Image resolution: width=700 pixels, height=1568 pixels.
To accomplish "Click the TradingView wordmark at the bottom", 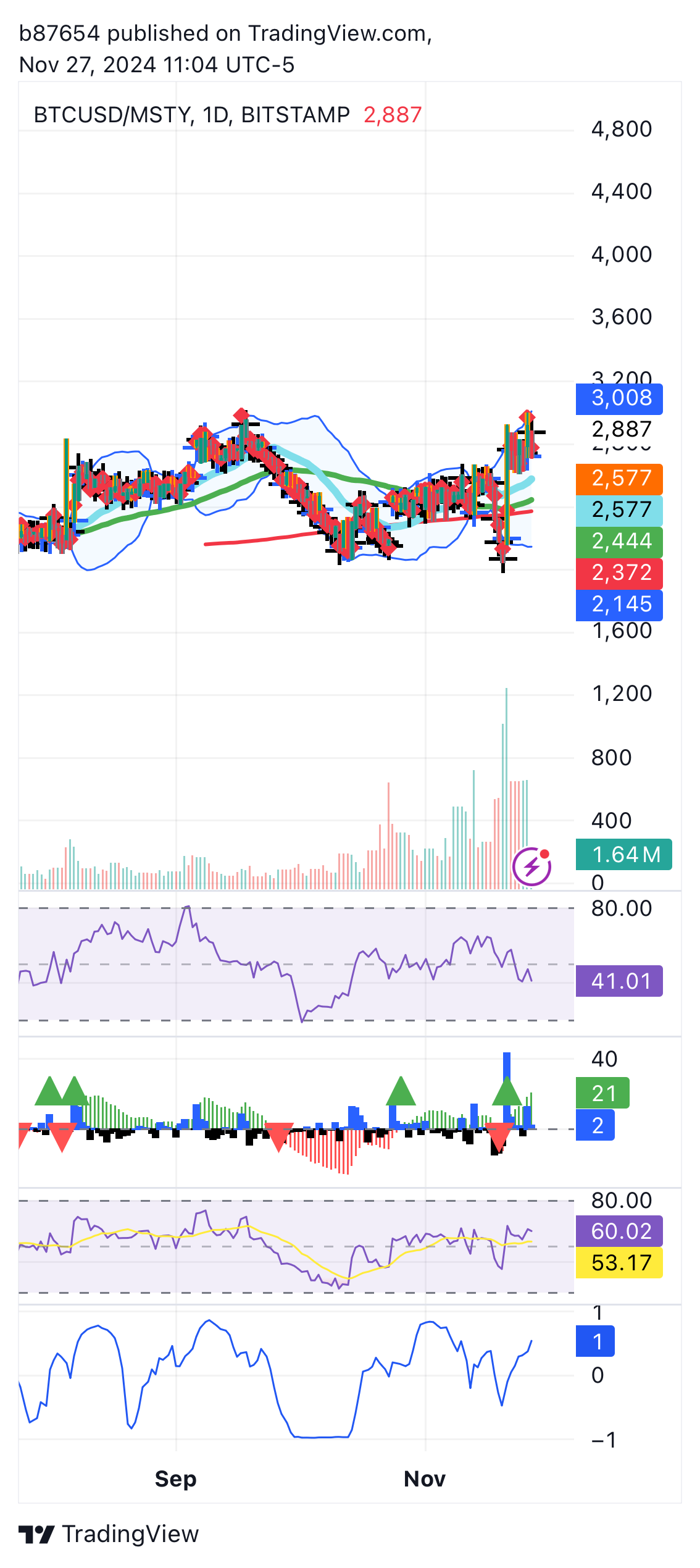I will tap(130, 1534).
